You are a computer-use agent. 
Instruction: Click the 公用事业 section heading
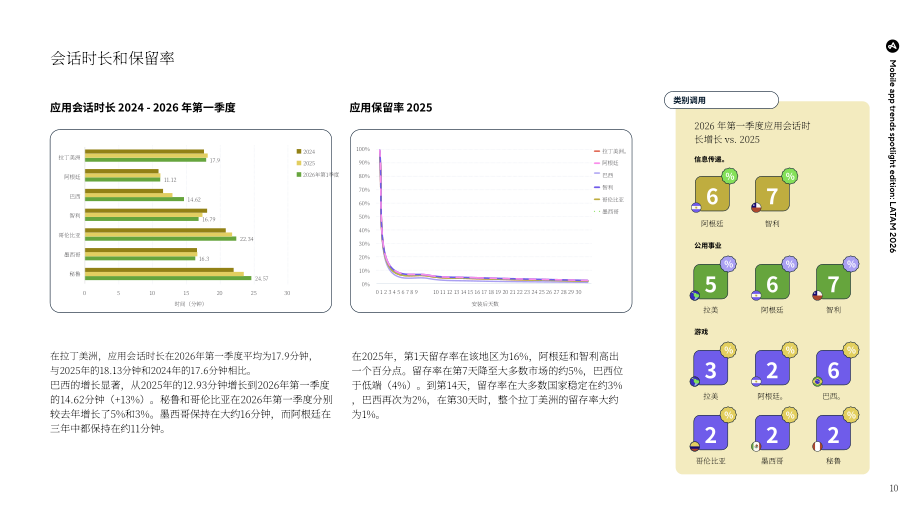pos(708,245)
